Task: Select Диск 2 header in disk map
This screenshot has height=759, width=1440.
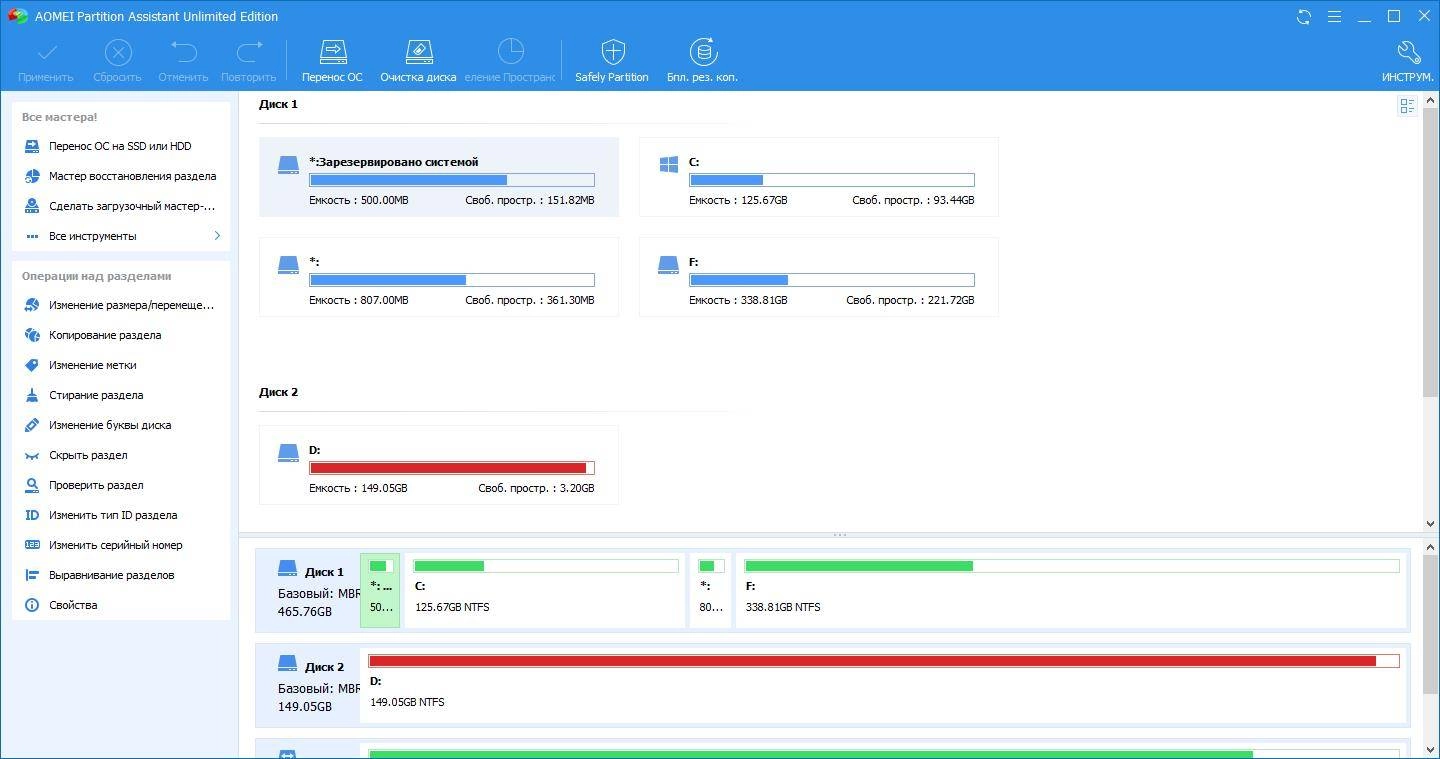Action: coord(309,686)
